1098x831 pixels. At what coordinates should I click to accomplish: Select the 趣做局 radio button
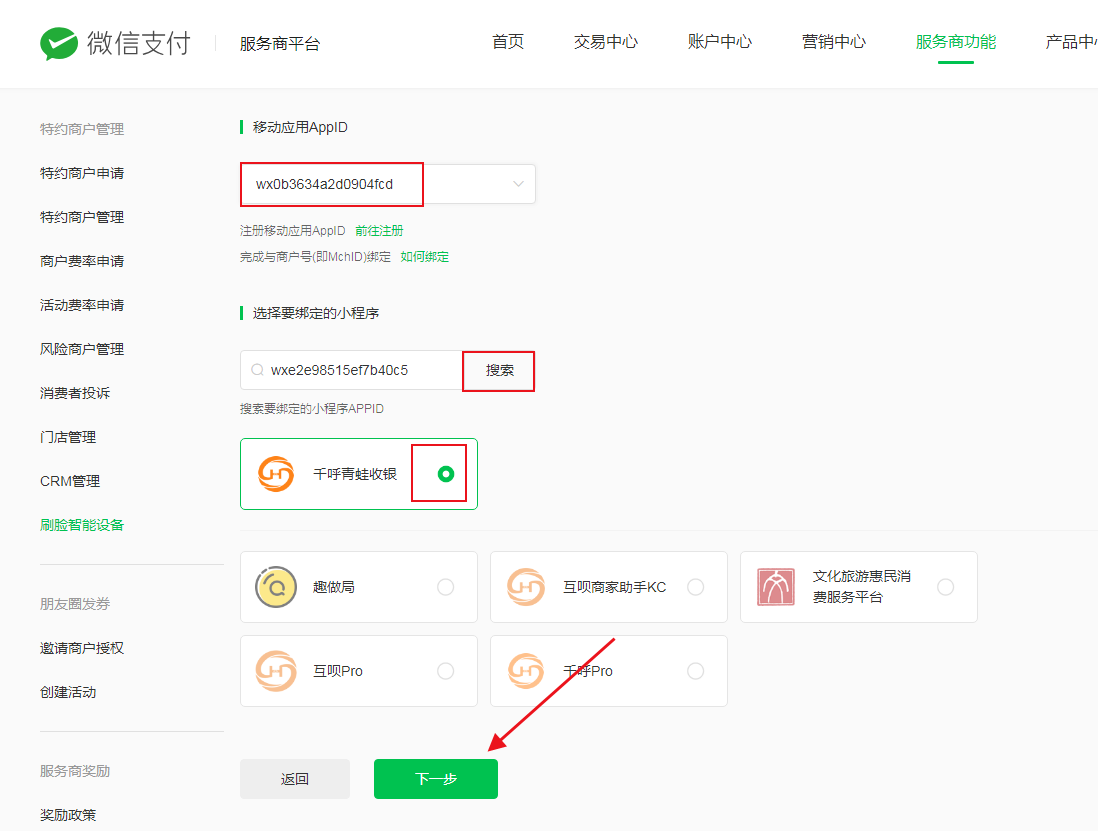(445, 587)
